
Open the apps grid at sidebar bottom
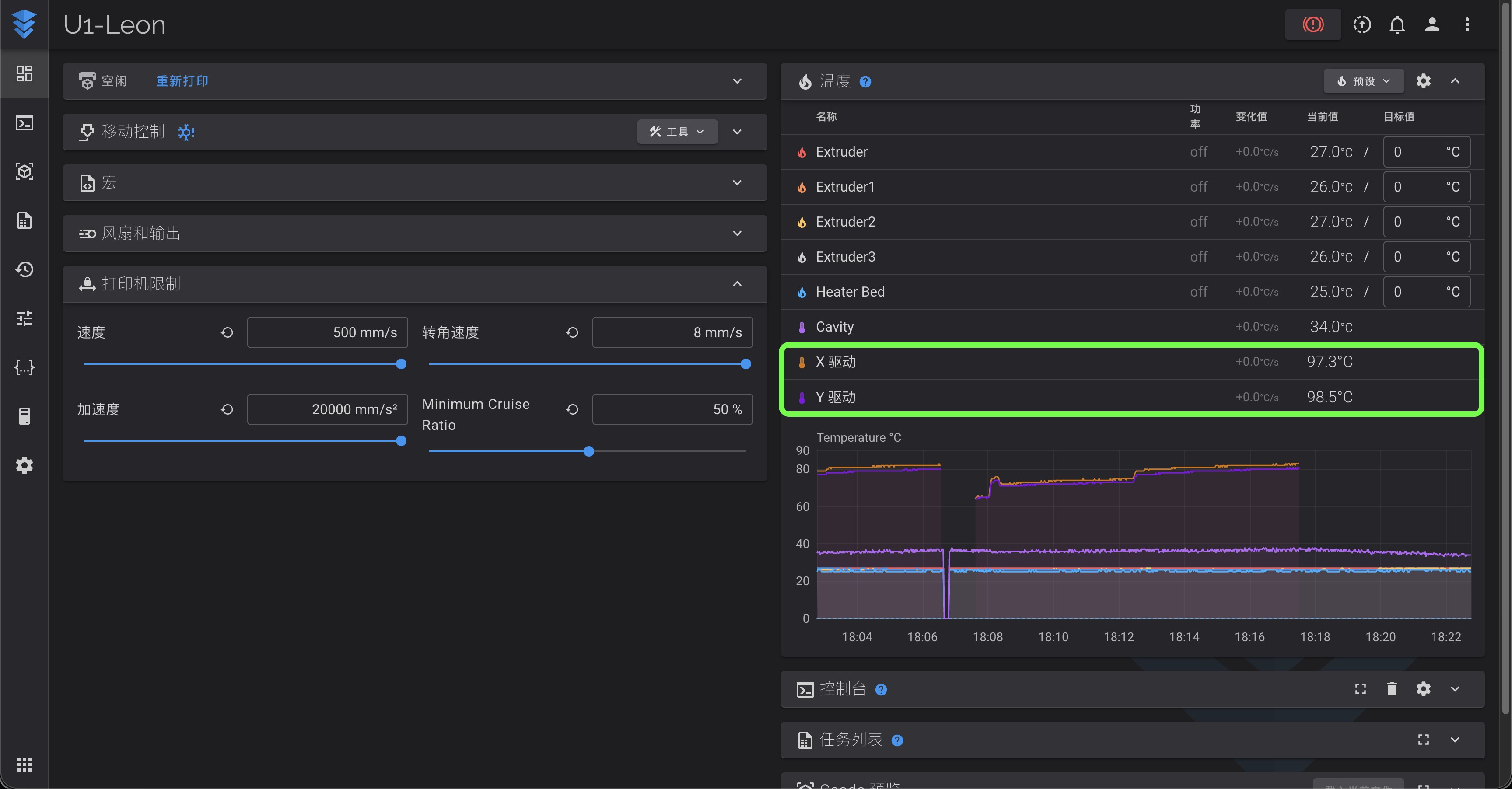tap(24, 765)
